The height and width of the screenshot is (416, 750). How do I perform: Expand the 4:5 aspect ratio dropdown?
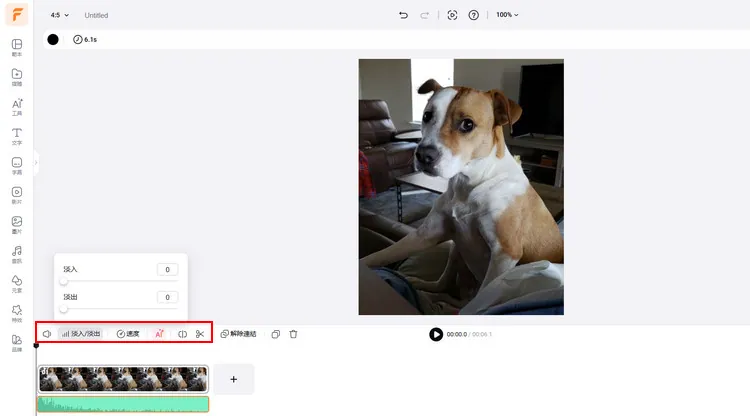(x=57, y=15)
